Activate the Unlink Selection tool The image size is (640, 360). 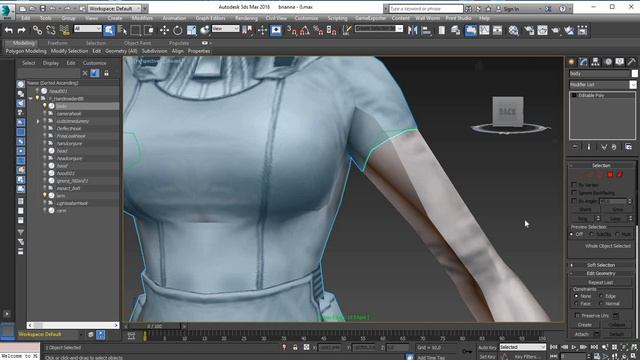pyautogui.click(x=51, y=30)
